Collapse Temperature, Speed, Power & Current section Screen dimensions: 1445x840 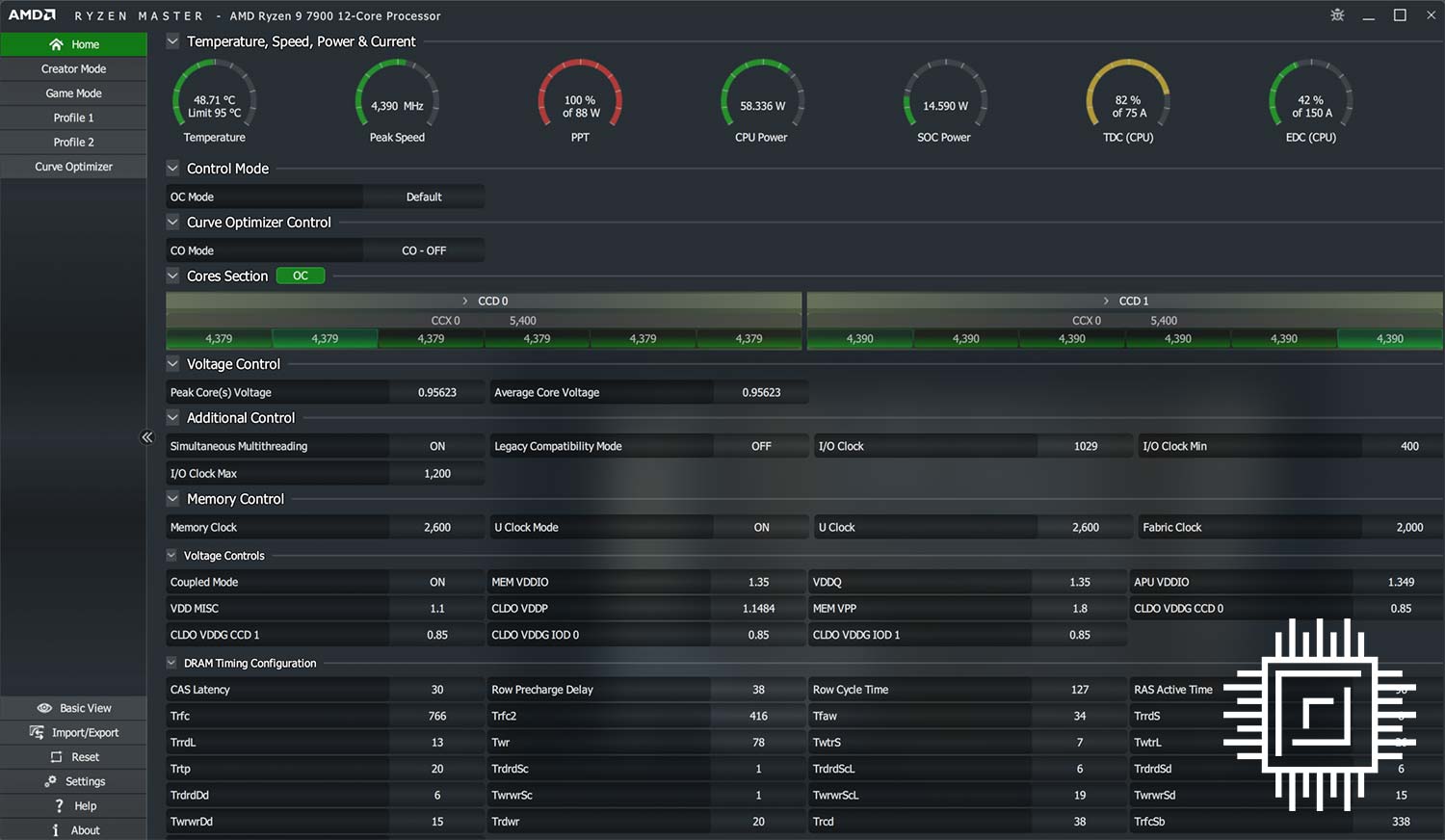(x=172, y=41)
